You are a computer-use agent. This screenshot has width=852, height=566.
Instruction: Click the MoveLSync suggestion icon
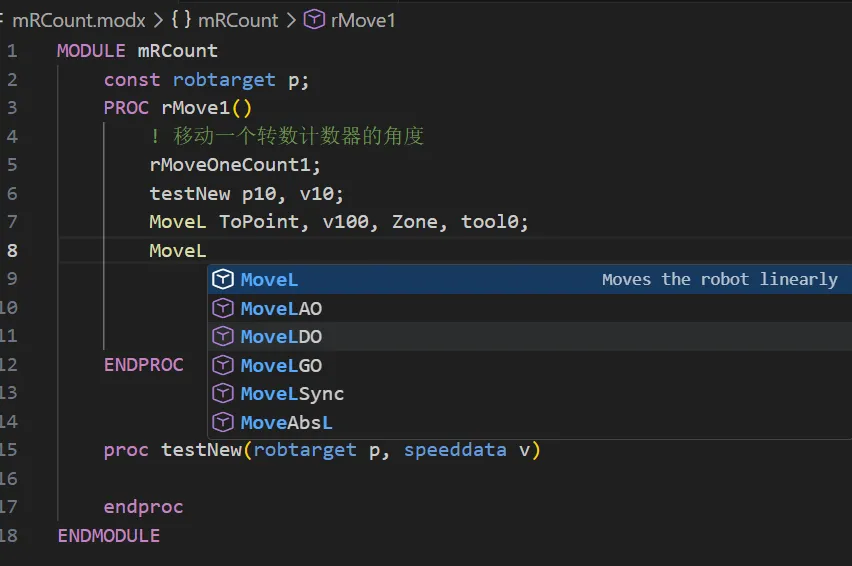tap(223, 394)
